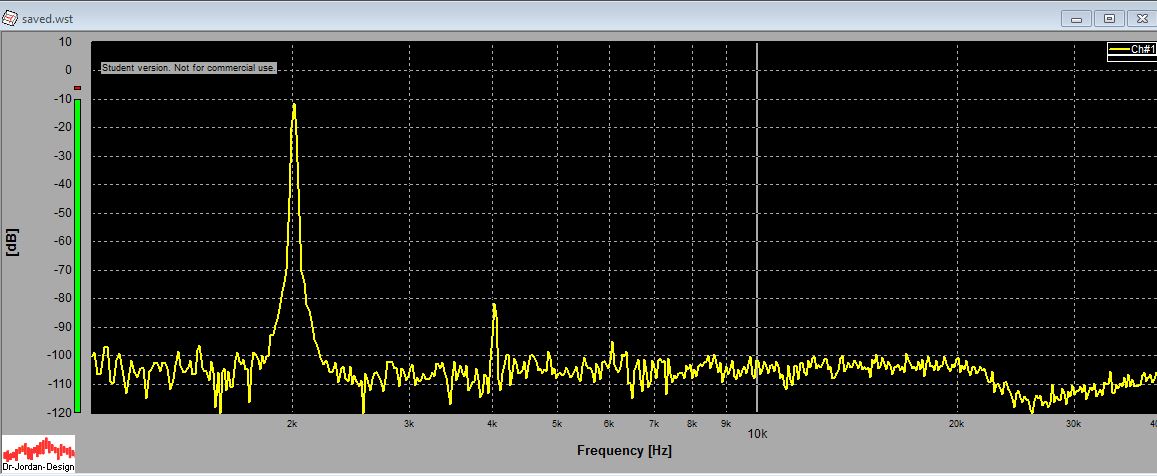Close the saved.wst window
The height and width of the screenshot is (476, 1157).
click(1142, 18)
